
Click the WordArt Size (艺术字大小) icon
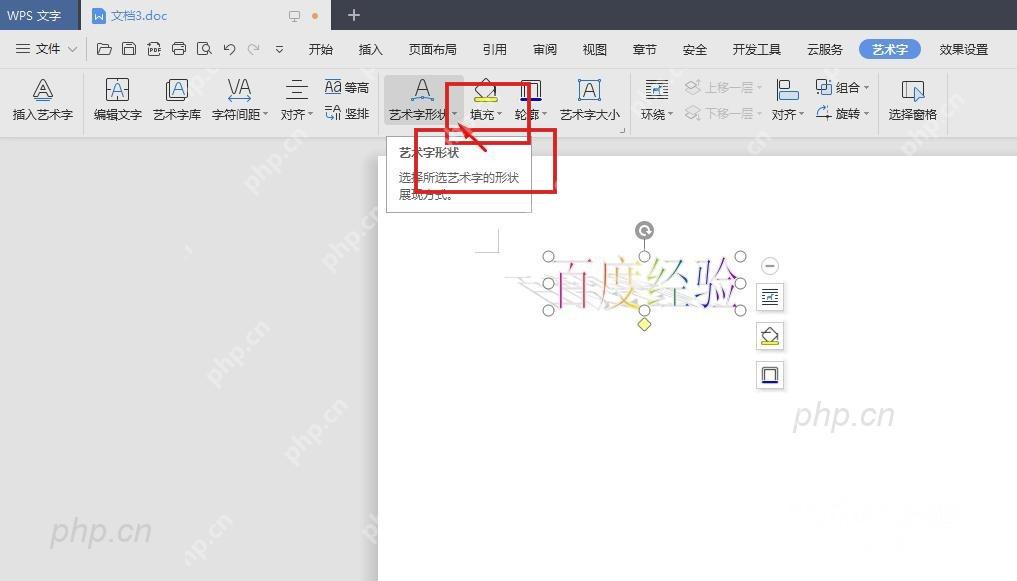pyautogui.click(x=589, y=90)
